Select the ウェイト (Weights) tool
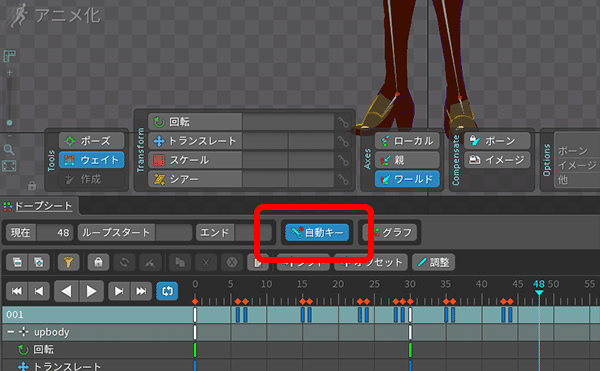 [x=92, y=160]
